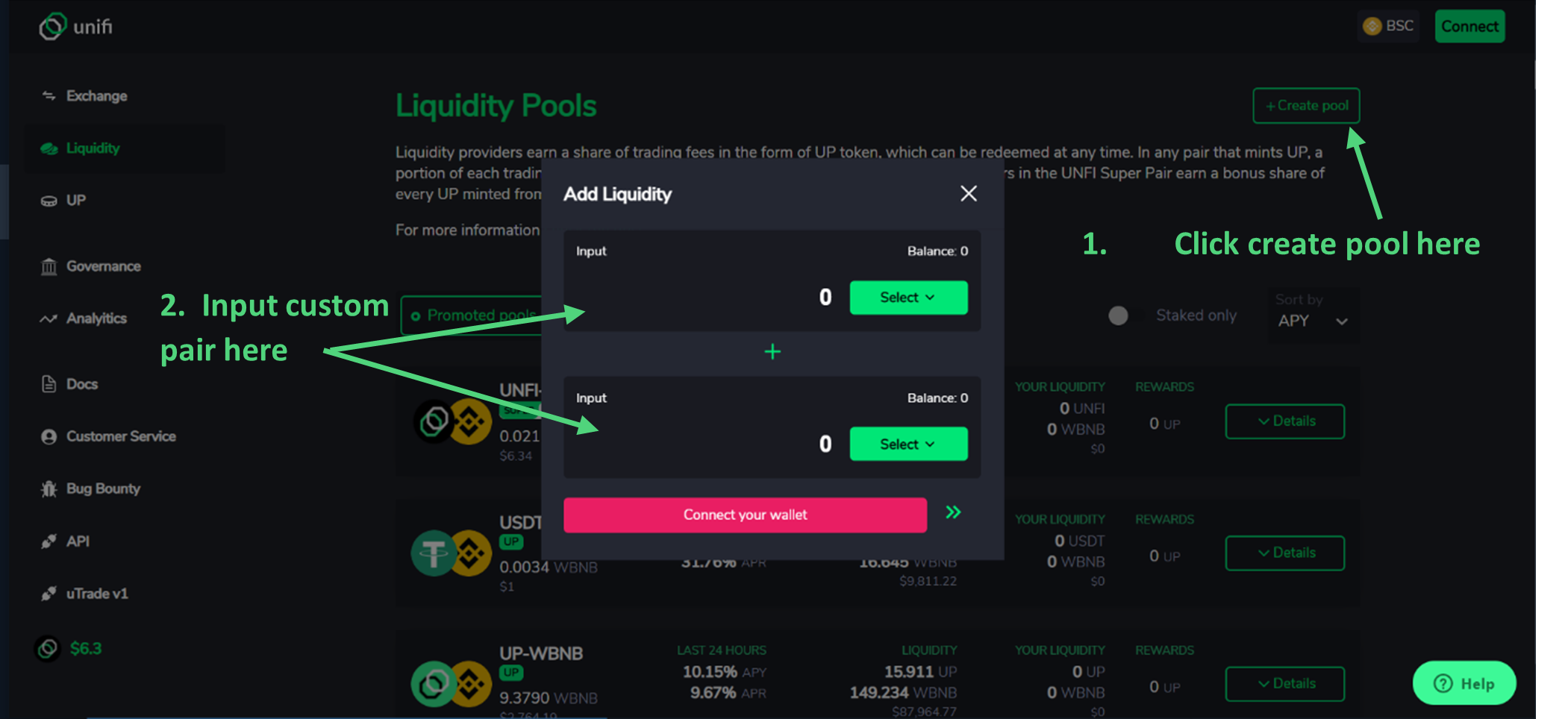Click the UNFI price token icon

[x=48, y=648]
